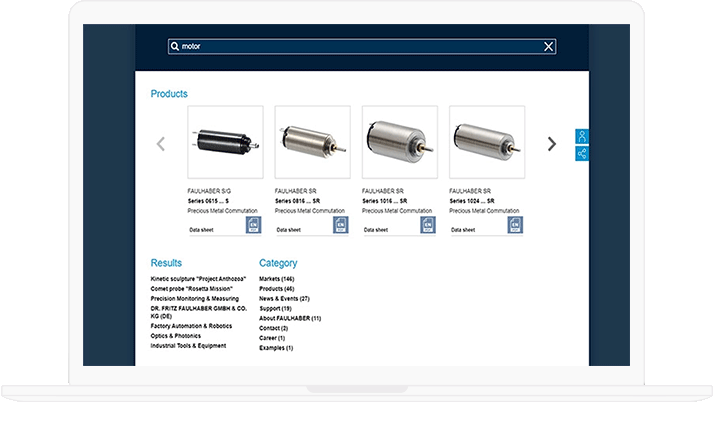Image resolution: width=715 pixels, height=430 pixels.
Task: Filter by category Support (19)
Action: point(275,309)
